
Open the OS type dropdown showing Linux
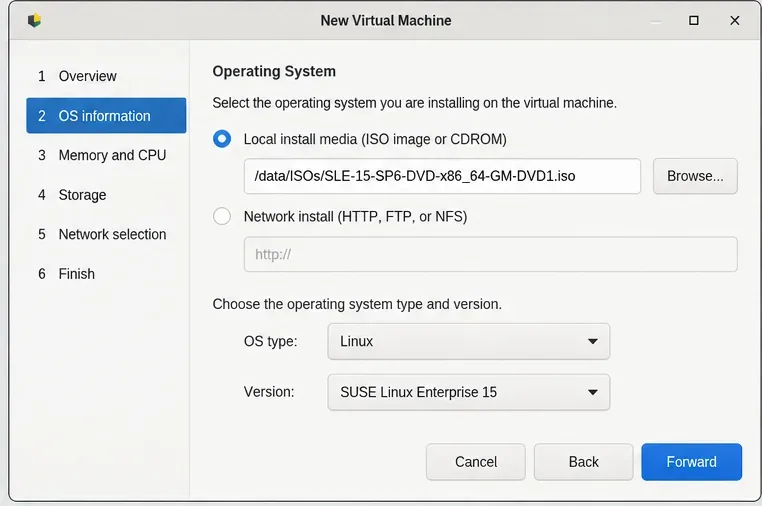point(468,341)
